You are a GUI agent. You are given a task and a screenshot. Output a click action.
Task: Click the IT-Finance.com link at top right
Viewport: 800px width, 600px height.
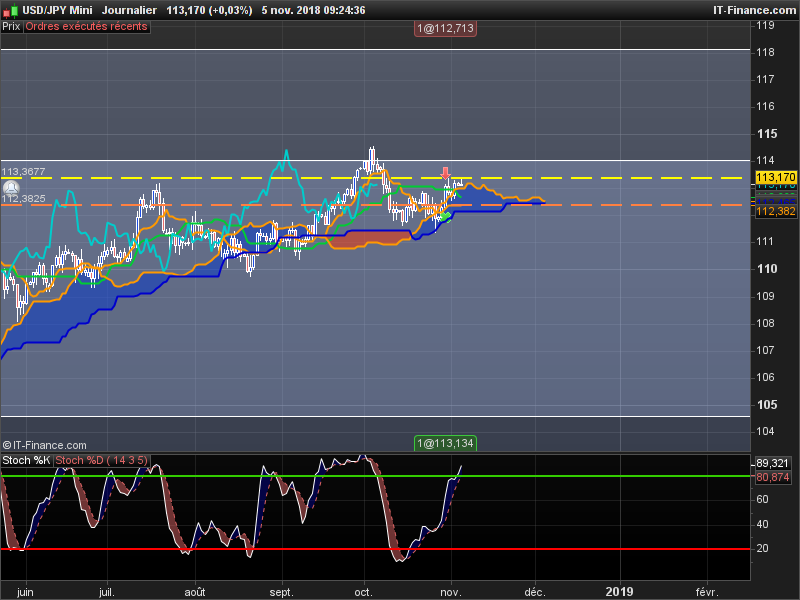(755, 10)
